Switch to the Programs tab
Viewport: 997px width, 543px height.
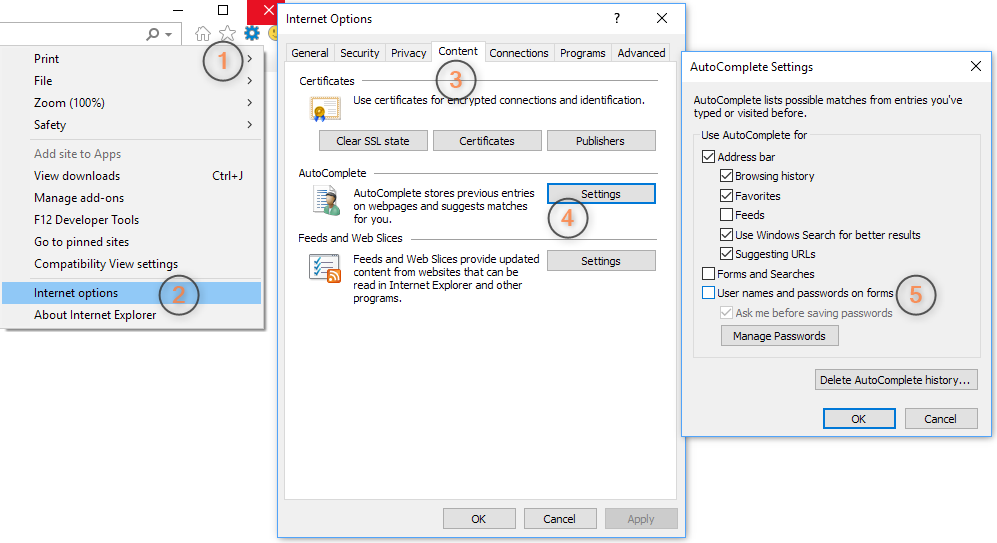(x=582, y=53)
